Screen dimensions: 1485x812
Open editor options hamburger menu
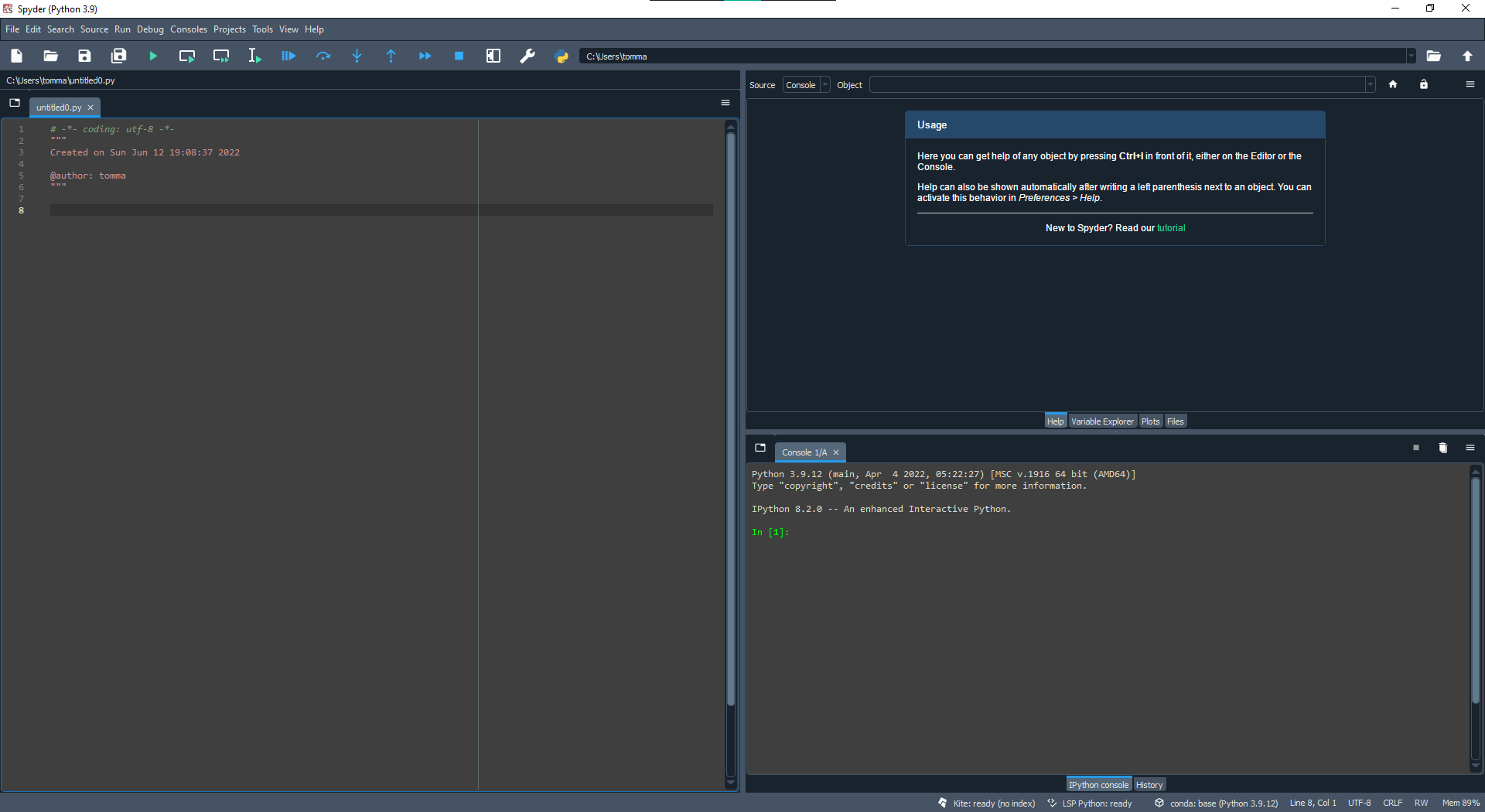tap(725, 103)
